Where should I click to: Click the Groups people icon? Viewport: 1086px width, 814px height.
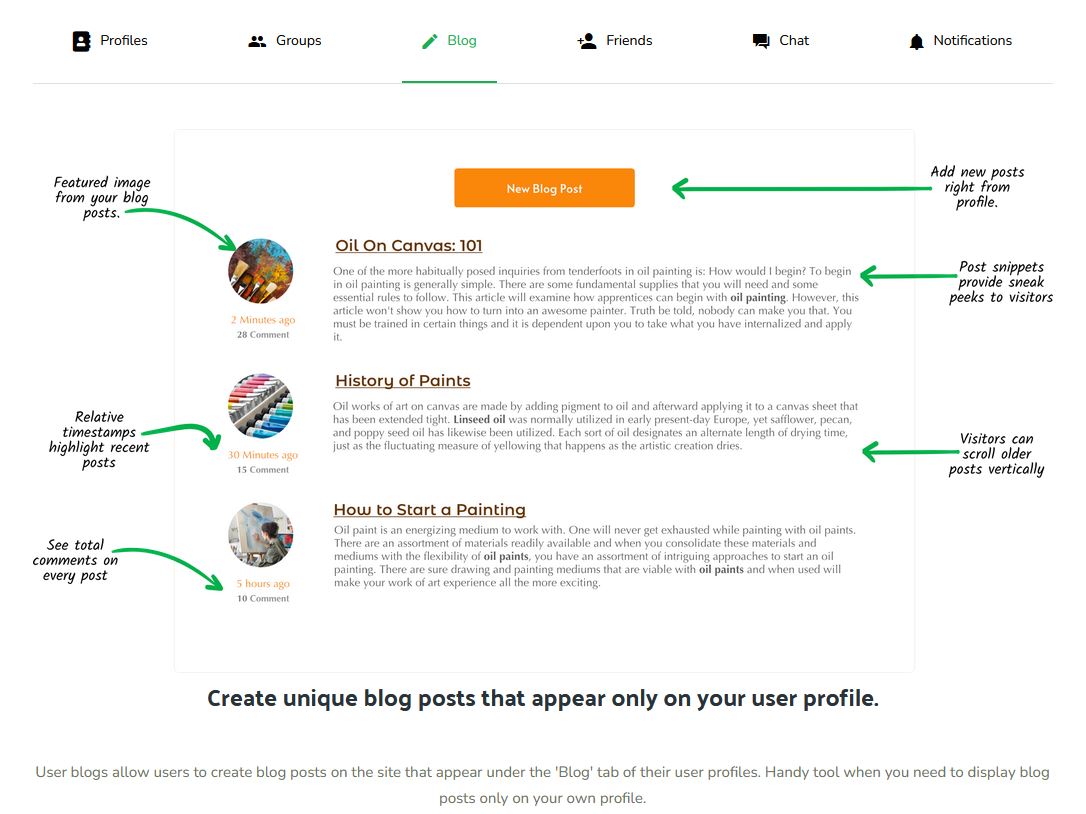pos(257,42)
